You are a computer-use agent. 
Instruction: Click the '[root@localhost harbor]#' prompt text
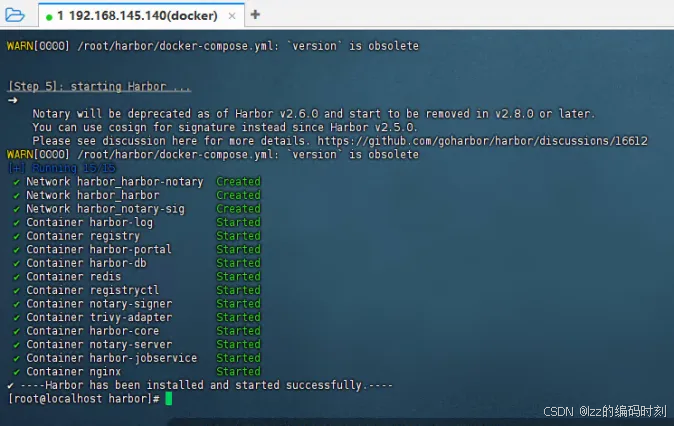[x=84, y=398]
